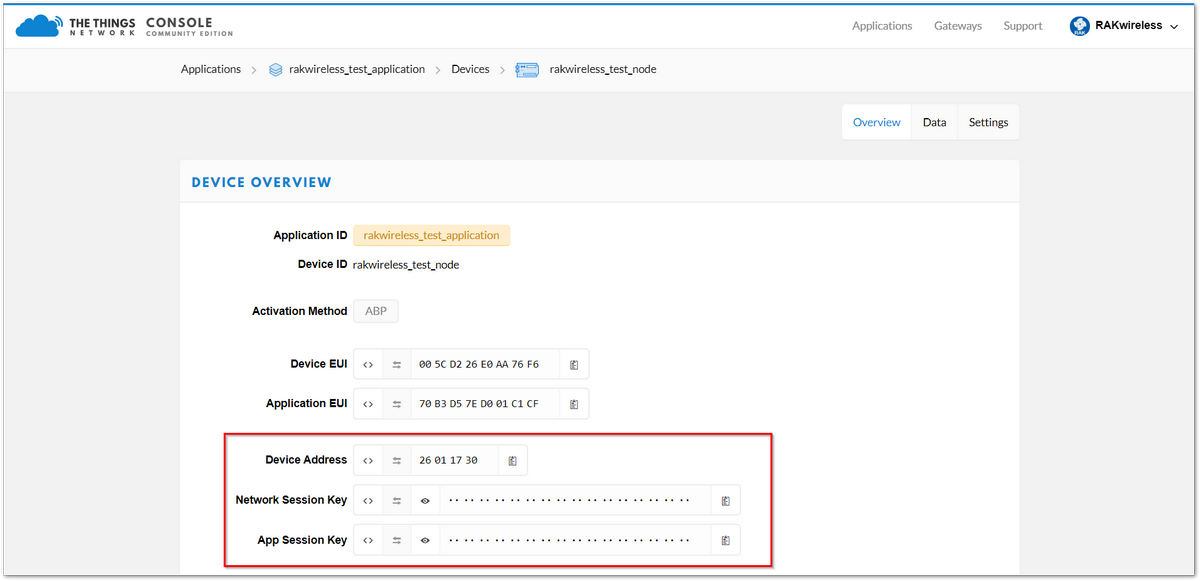Swap byte order of Device Address
This screenshot has width=1200, height=581.
click(x=396, y=460)
